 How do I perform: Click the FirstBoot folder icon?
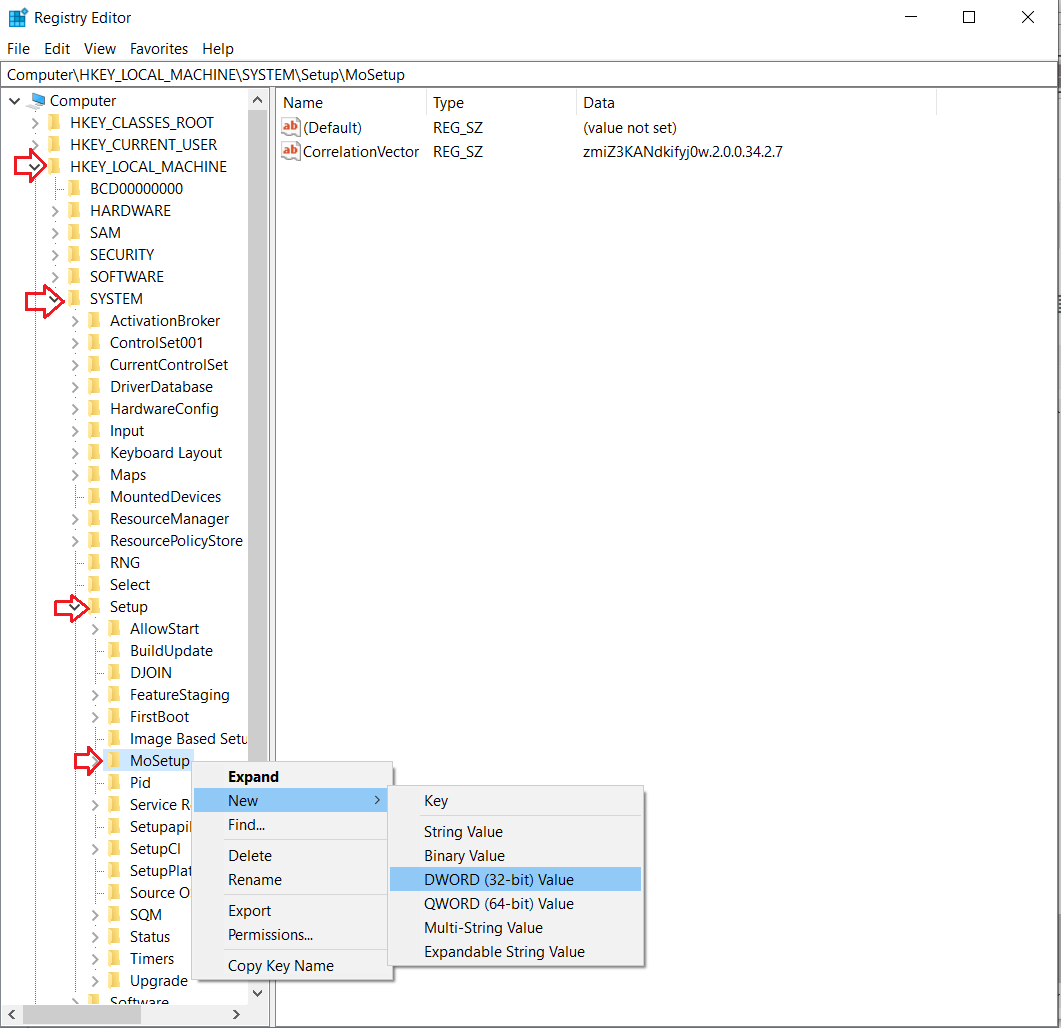116,717
